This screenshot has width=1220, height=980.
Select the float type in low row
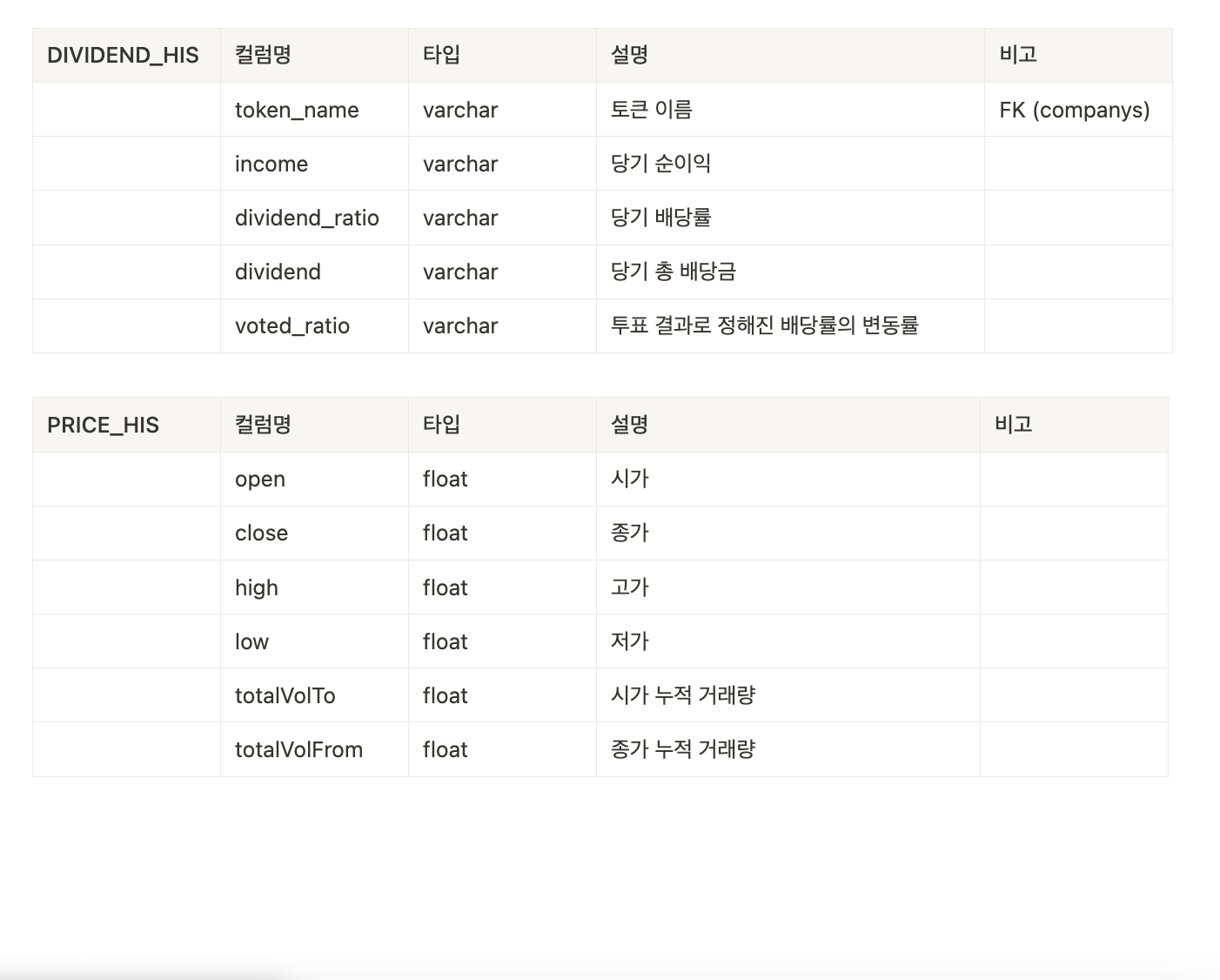(x=502, y=641)
